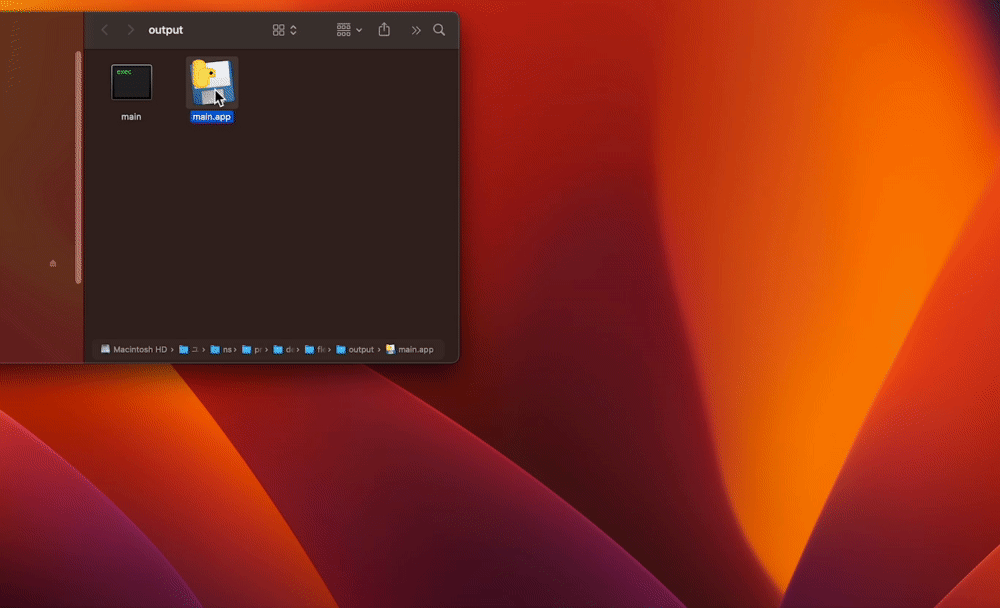This screenshot has width=1000, height=608.
Task: Click the Search magnifier icon
Action: click(438, 30)
